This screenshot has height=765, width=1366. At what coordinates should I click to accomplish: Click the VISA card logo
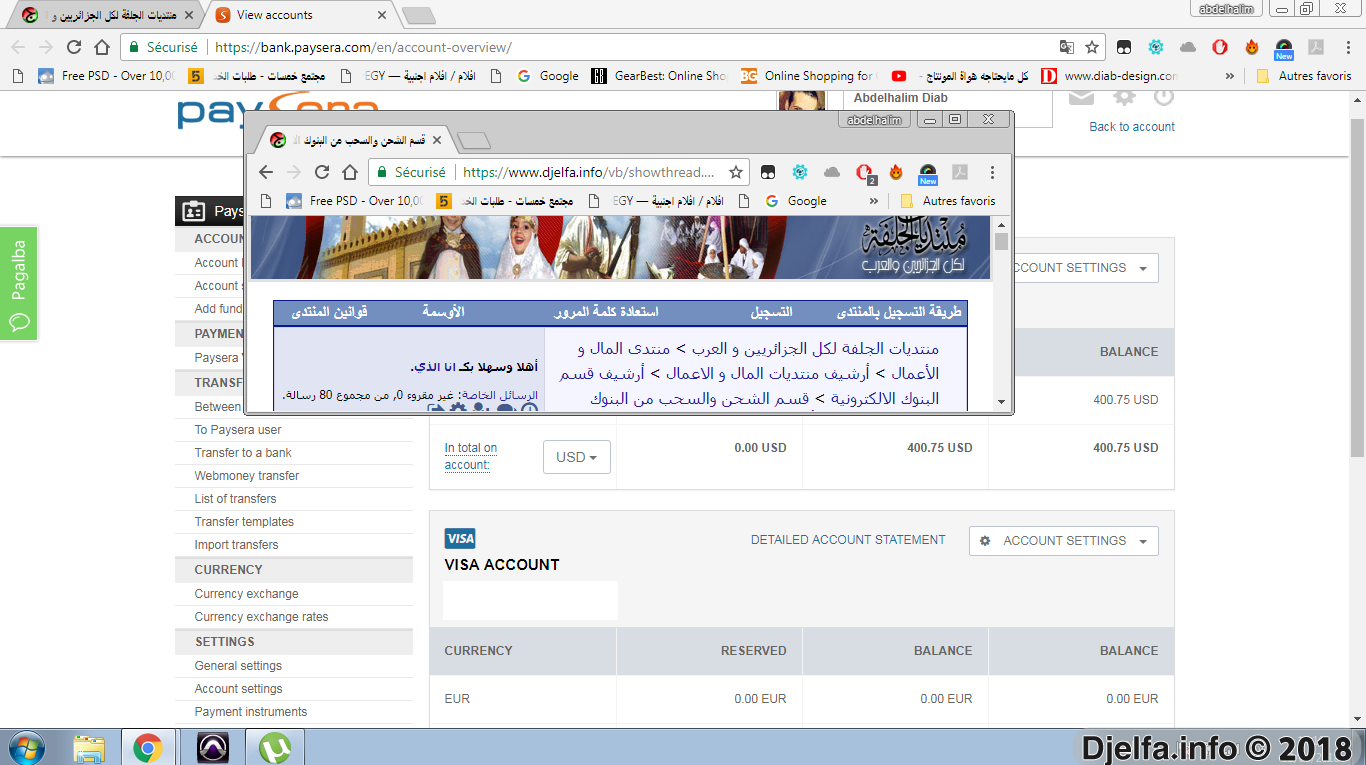(x=460, y=539)
